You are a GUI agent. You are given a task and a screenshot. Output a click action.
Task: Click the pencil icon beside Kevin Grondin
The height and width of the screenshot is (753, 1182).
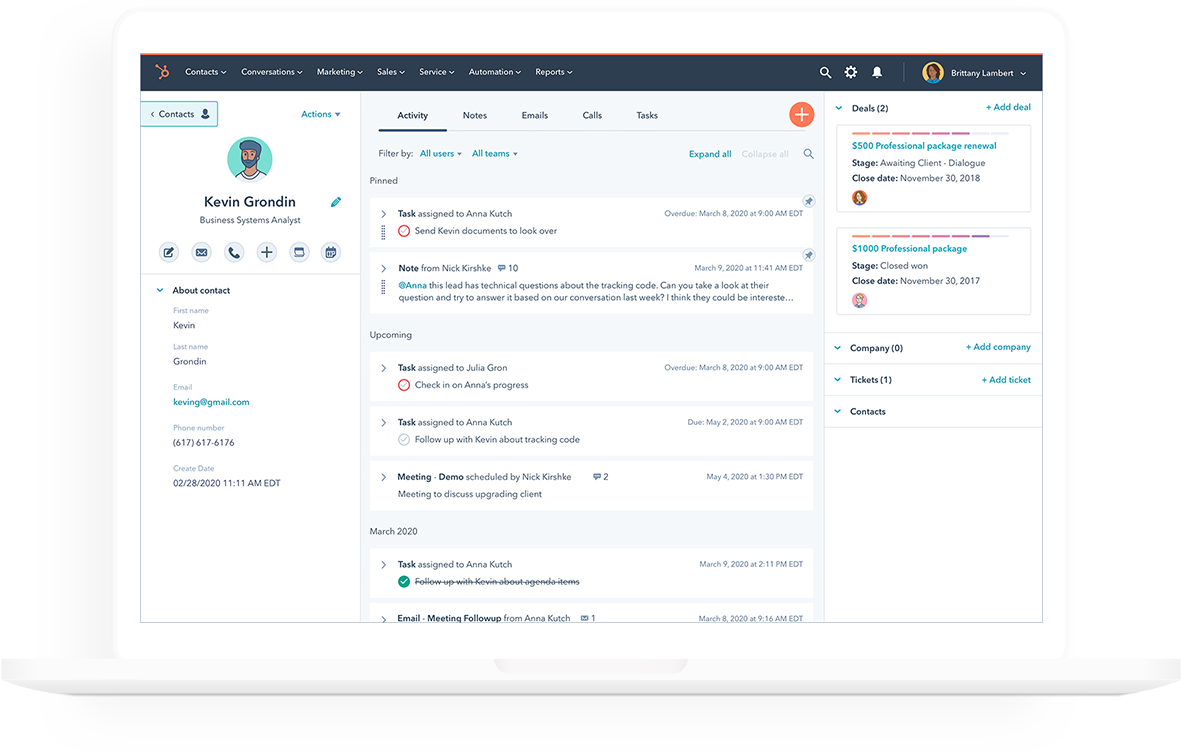coord(336,202)
